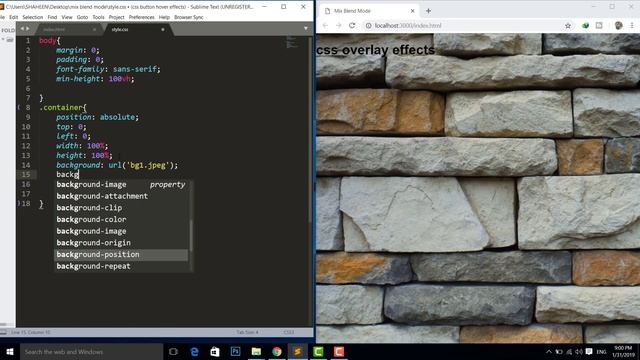Image resolution: width=640 pixels, height=360 pixels.
Task: Open the red Camtasia recorder icon
Action: pos(339,351)
